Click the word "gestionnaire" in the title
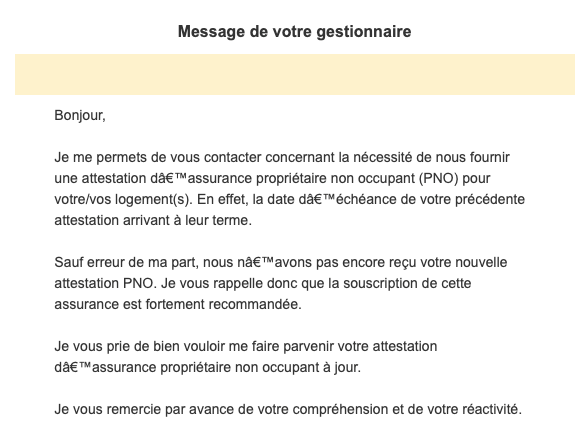The width and height of the screenshot is (578, 434). [x=364, y=32]
